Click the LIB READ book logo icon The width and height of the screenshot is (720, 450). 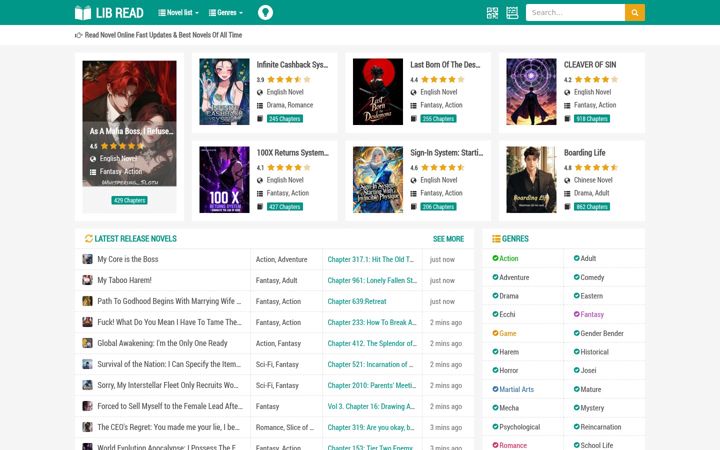coord(83,13)
